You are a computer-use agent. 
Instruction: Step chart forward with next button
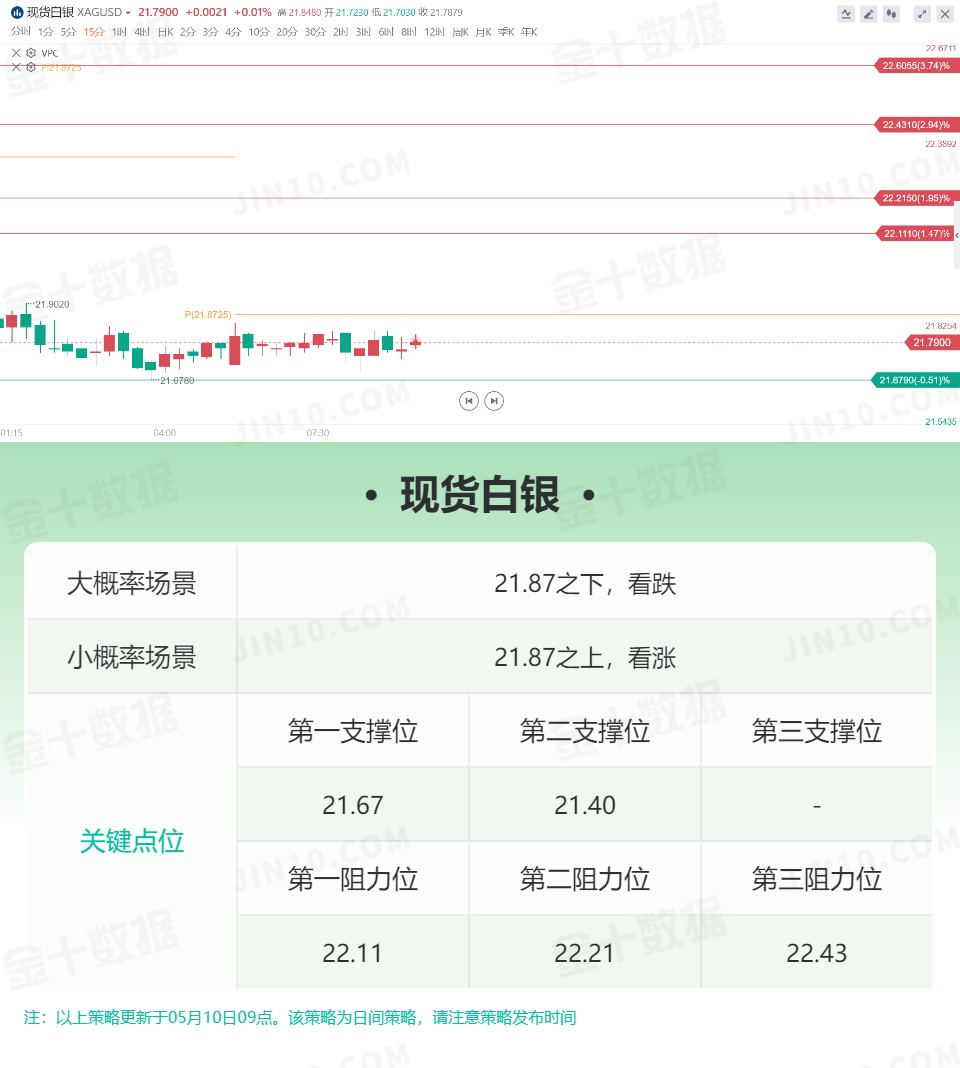494,401
